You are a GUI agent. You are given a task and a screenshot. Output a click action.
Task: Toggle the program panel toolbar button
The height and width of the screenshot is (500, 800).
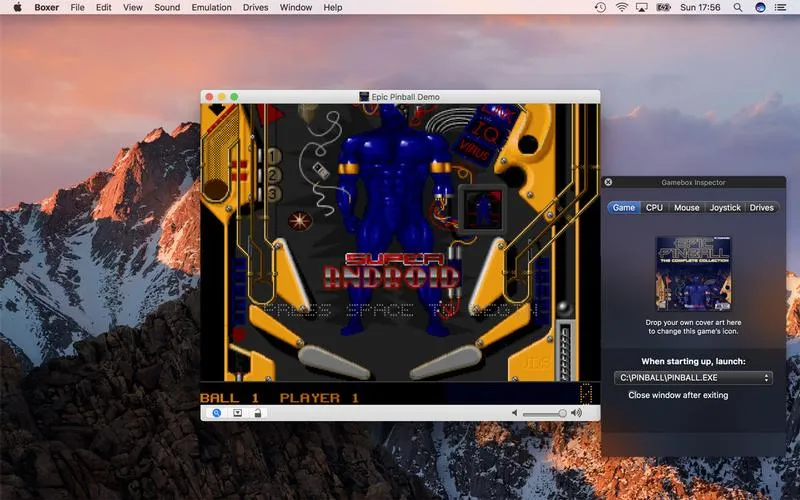237,413
